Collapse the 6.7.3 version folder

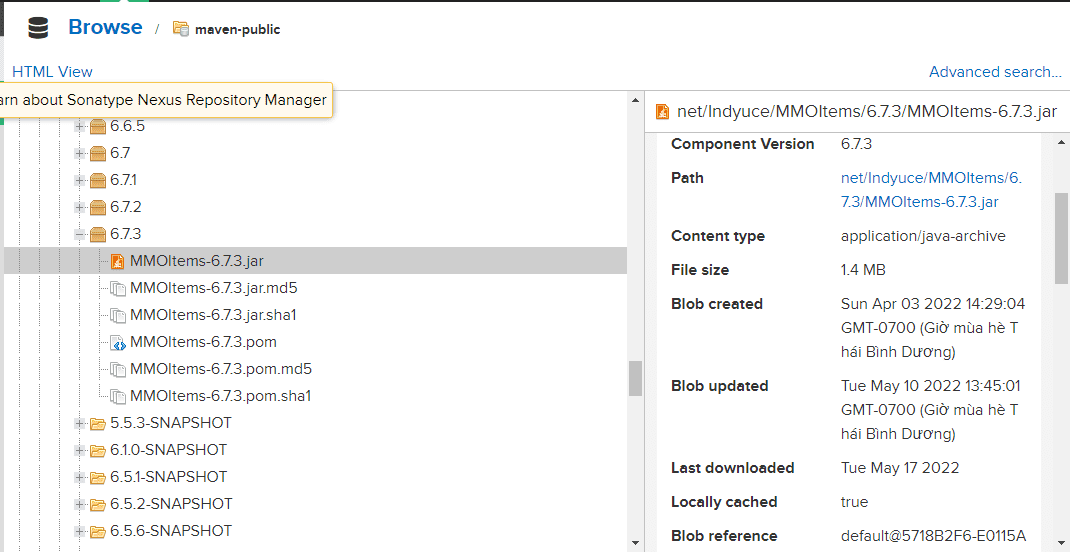[x=80, y=234]
